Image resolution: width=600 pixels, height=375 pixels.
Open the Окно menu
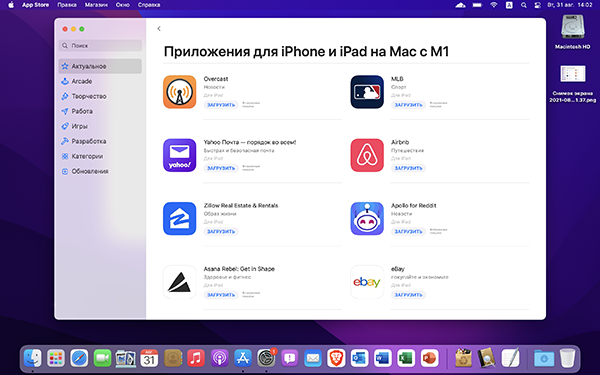(x=122, y=5)
